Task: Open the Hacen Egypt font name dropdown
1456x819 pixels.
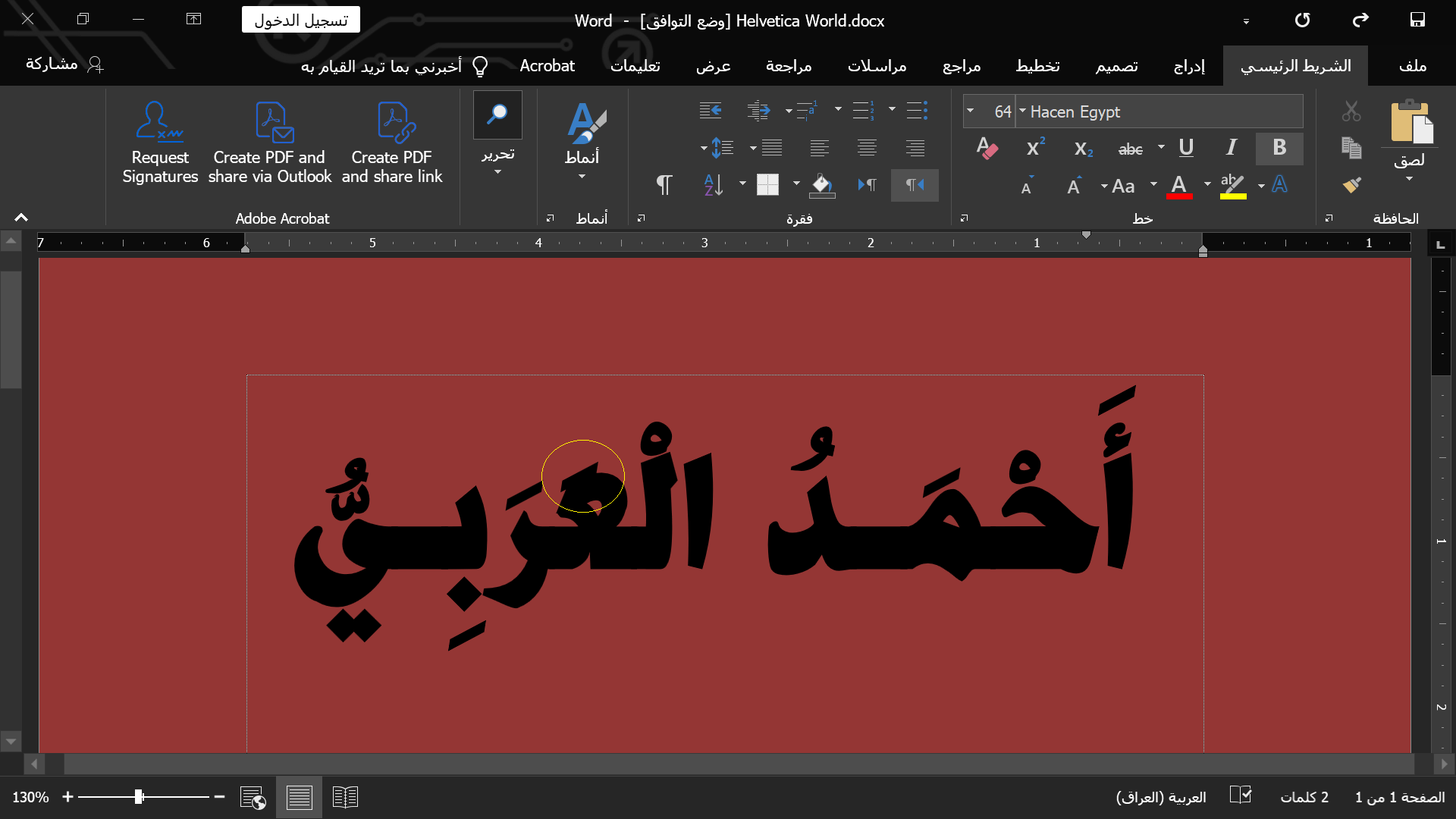Action: [x=1023, y=111]
